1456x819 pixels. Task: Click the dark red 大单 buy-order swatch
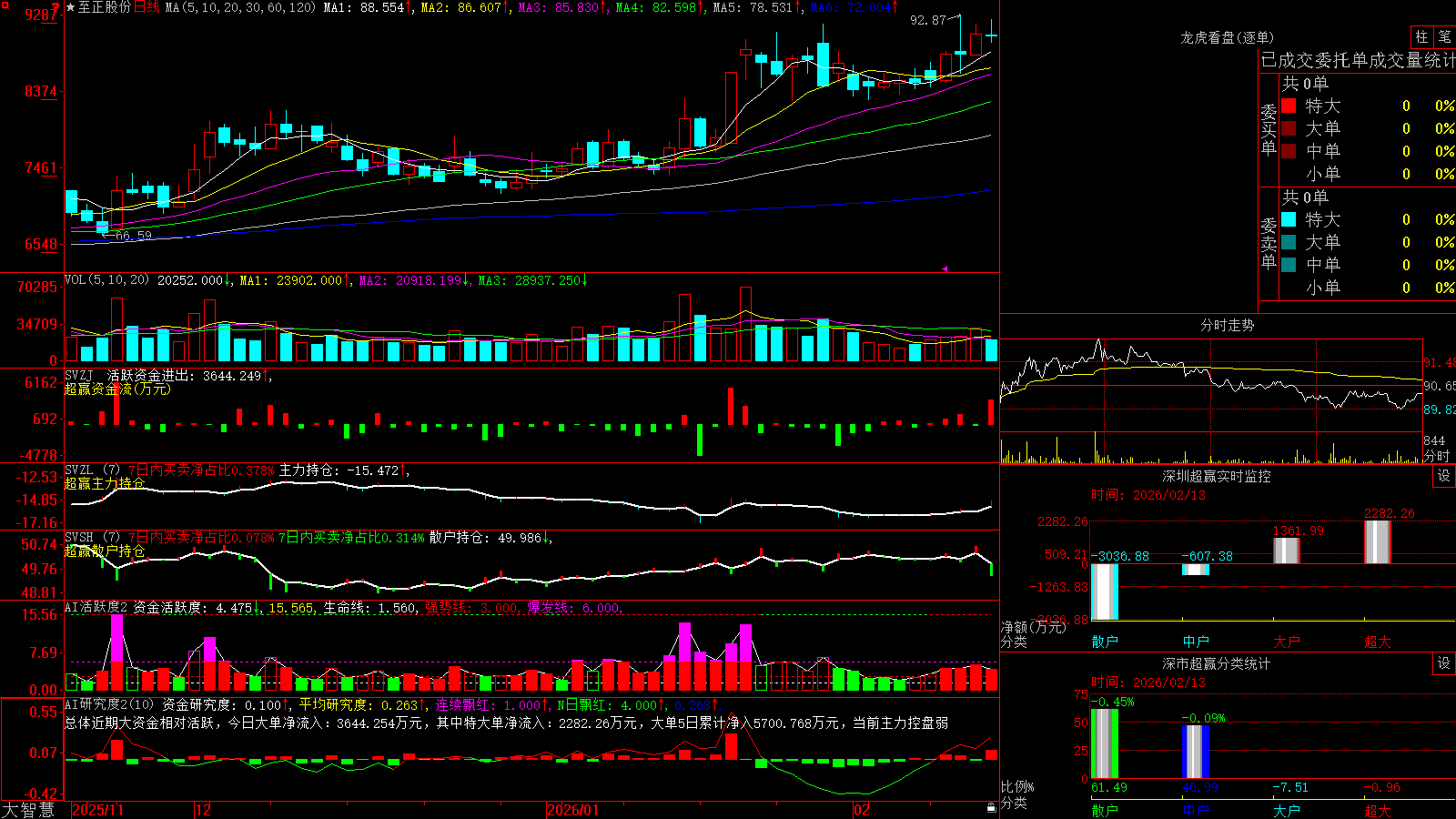pos(1289,128)
